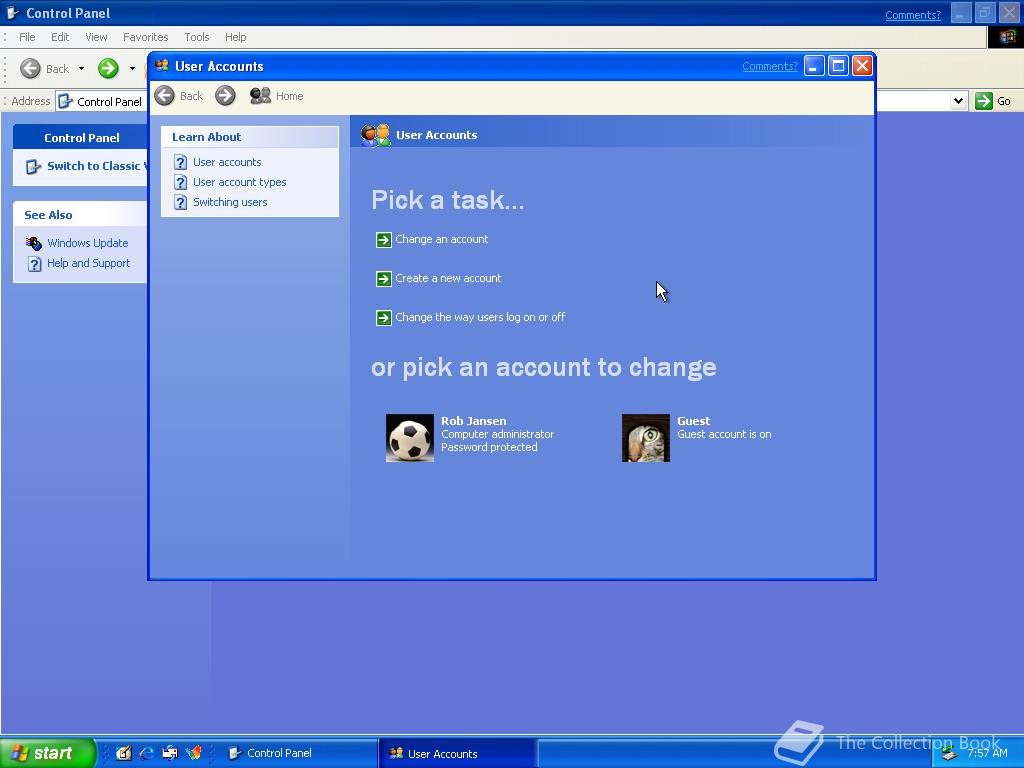Click Control Panel title bar icon

pyautogui.click(x=12, y=13)
